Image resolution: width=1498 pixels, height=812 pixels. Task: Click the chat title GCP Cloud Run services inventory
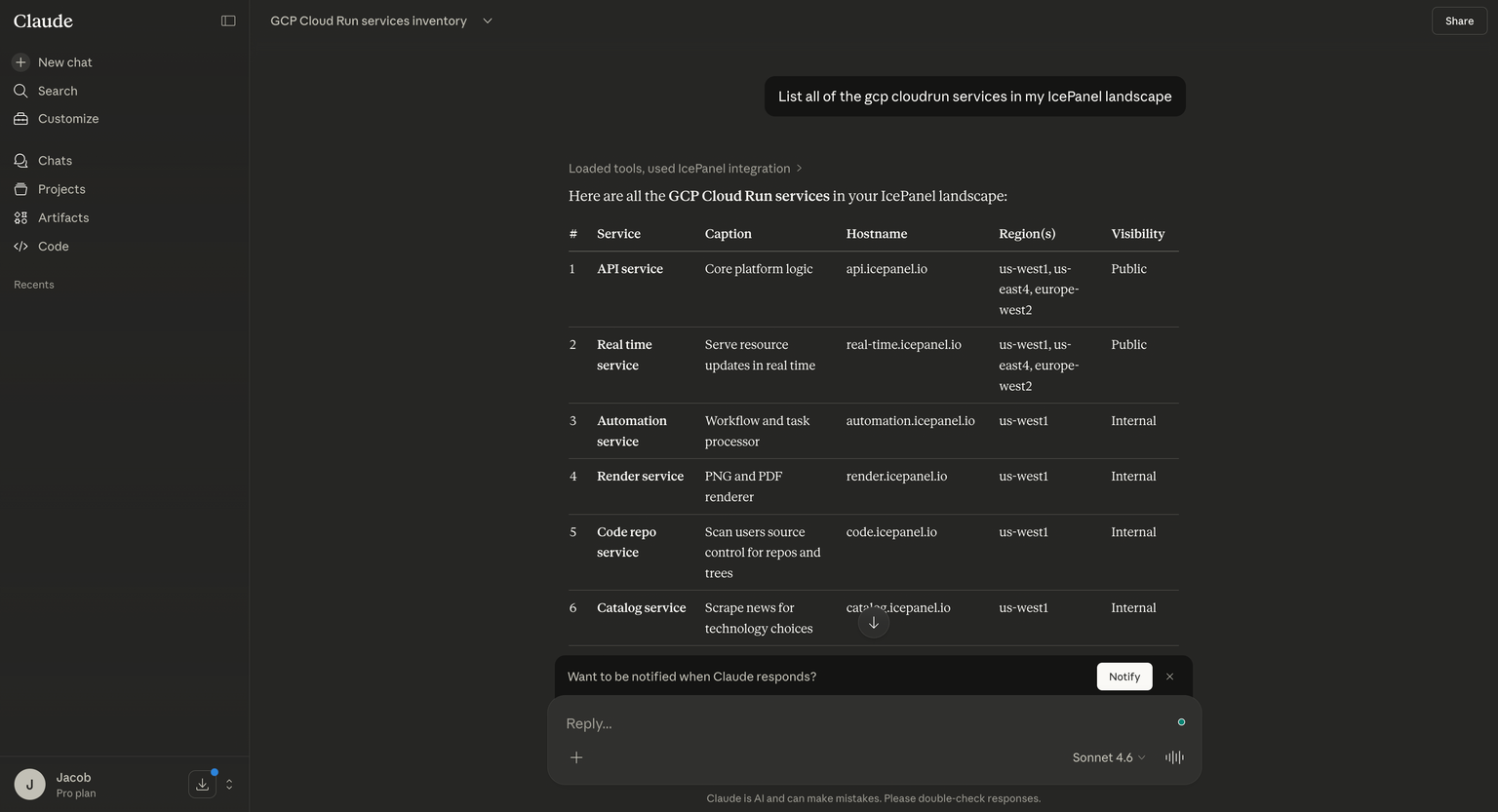pos(369,20)
